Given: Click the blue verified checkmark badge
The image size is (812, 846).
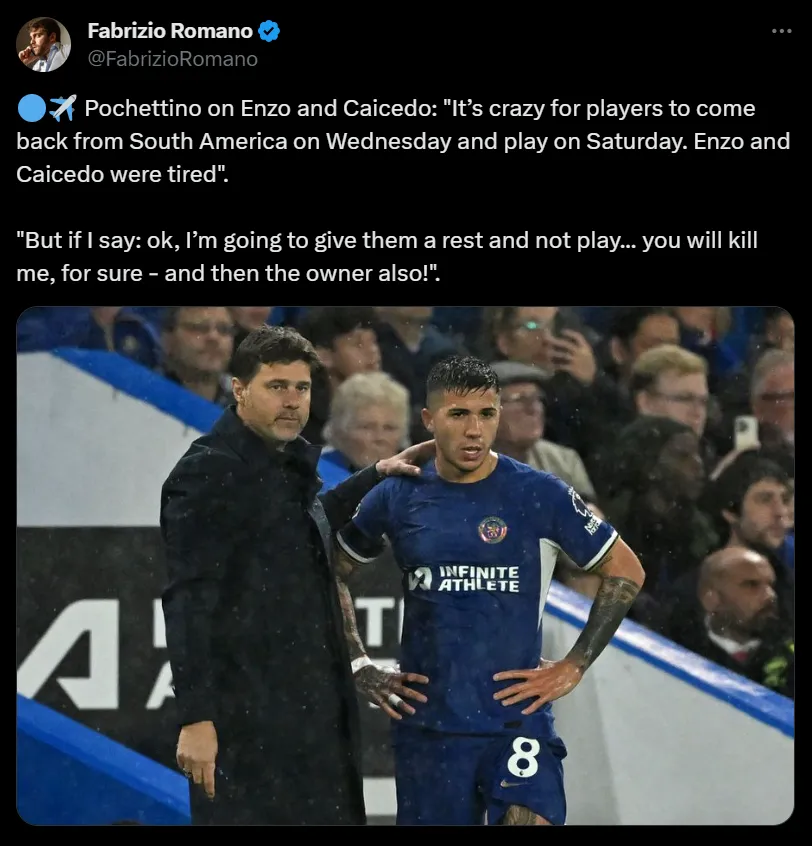Looking at the screenshot, I should [269, 31].
